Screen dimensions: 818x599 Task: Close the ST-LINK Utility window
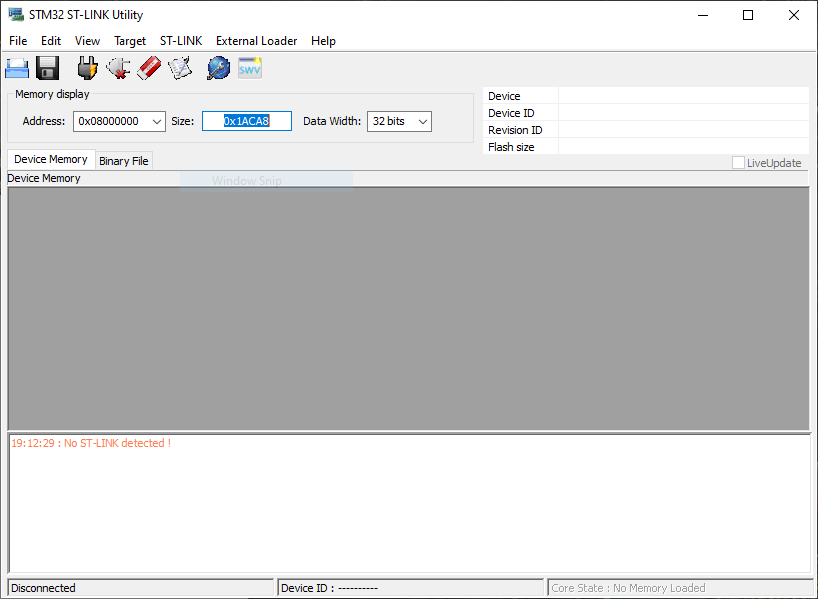point(793,15)
